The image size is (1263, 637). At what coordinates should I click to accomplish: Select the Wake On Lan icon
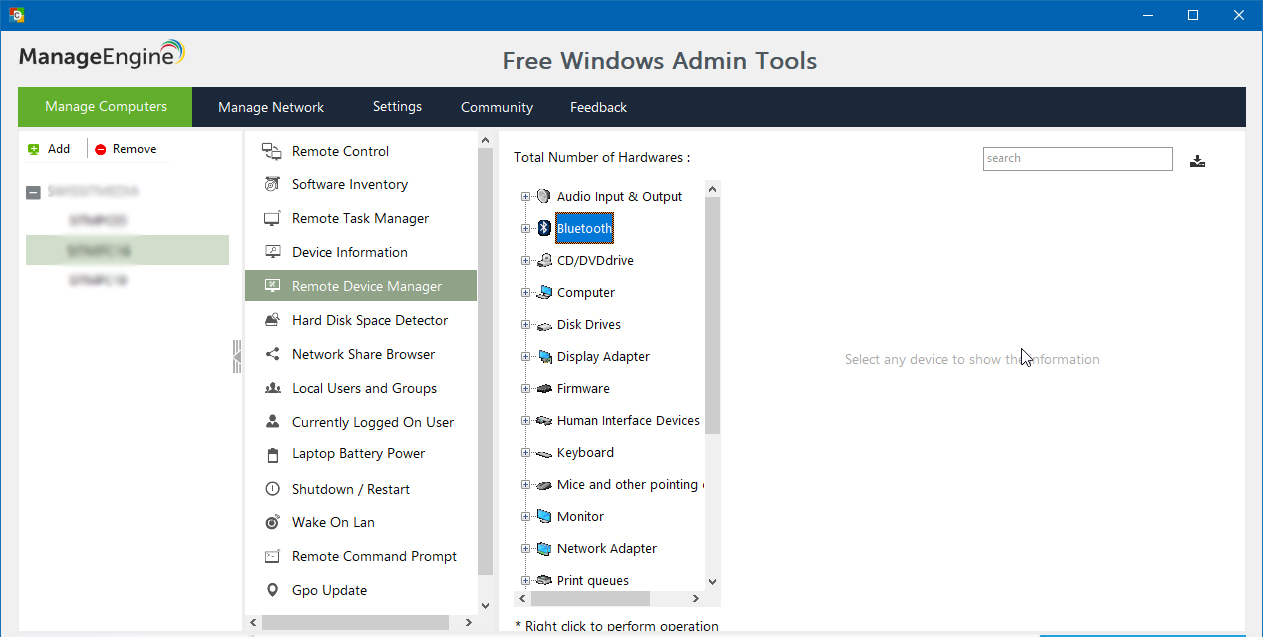[x=271, y=521]
